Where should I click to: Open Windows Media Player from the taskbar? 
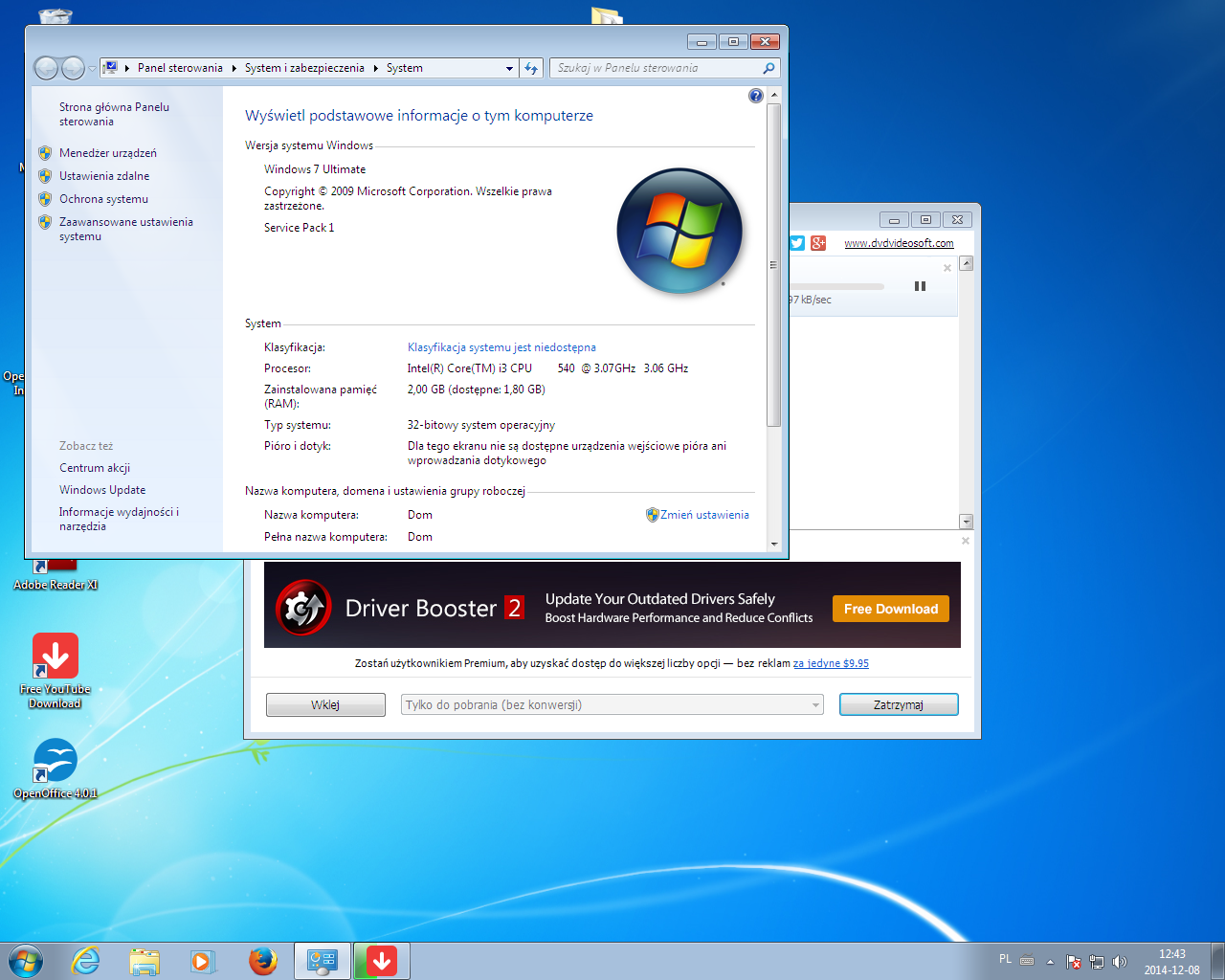[203, 961]
